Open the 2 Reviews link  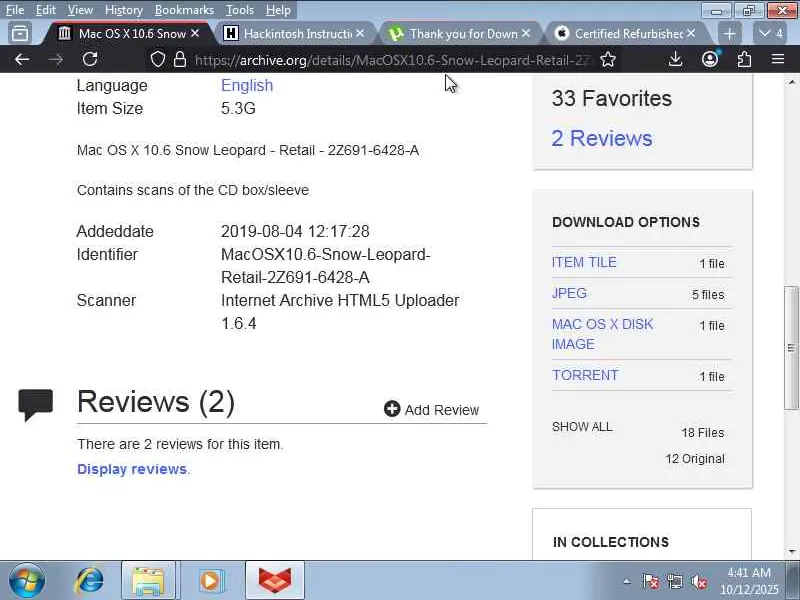pyautogui.click(x=602, y=138)
